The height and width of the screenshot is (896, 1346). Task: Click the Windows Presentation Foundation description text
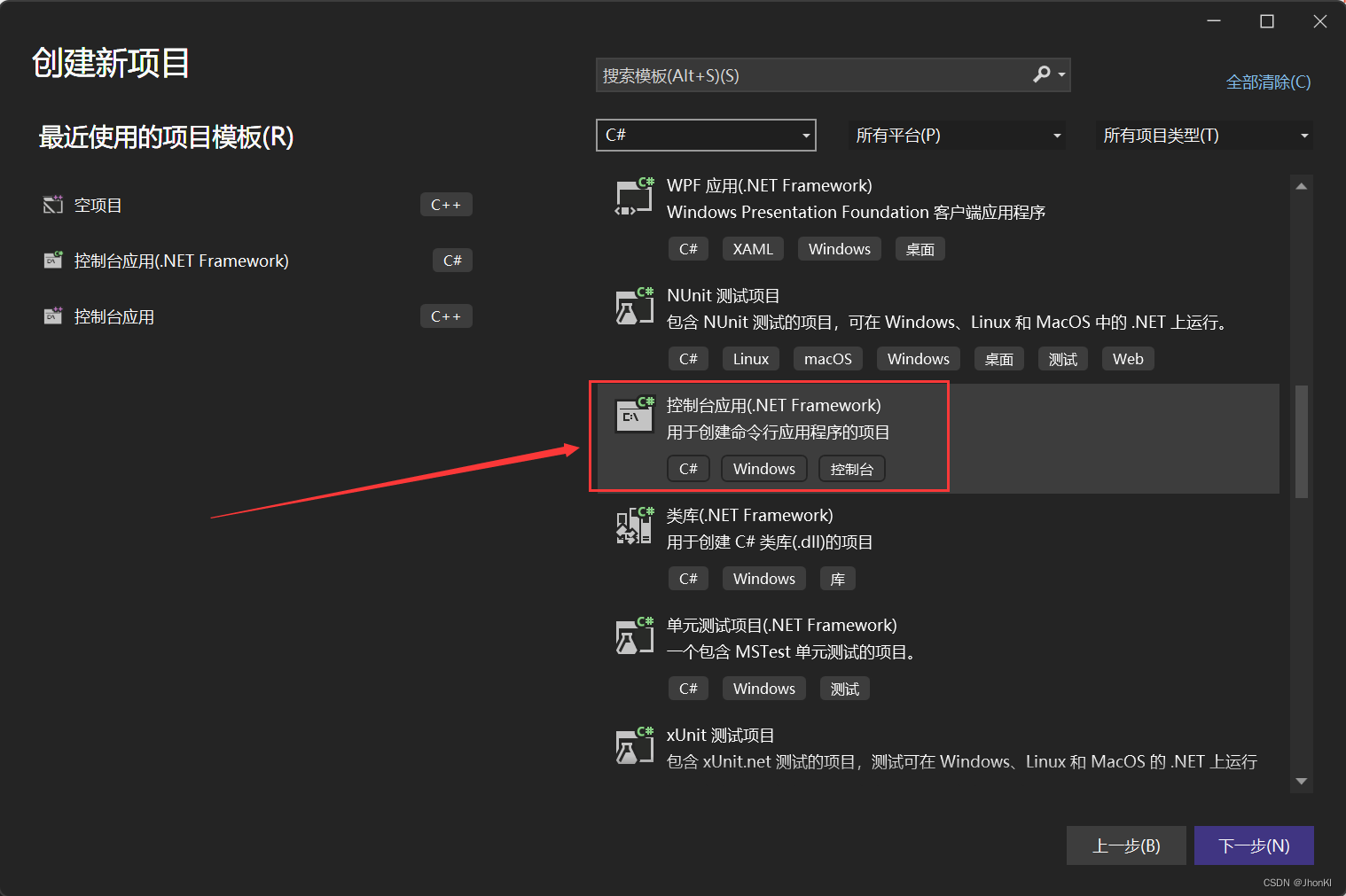point(856,212)
